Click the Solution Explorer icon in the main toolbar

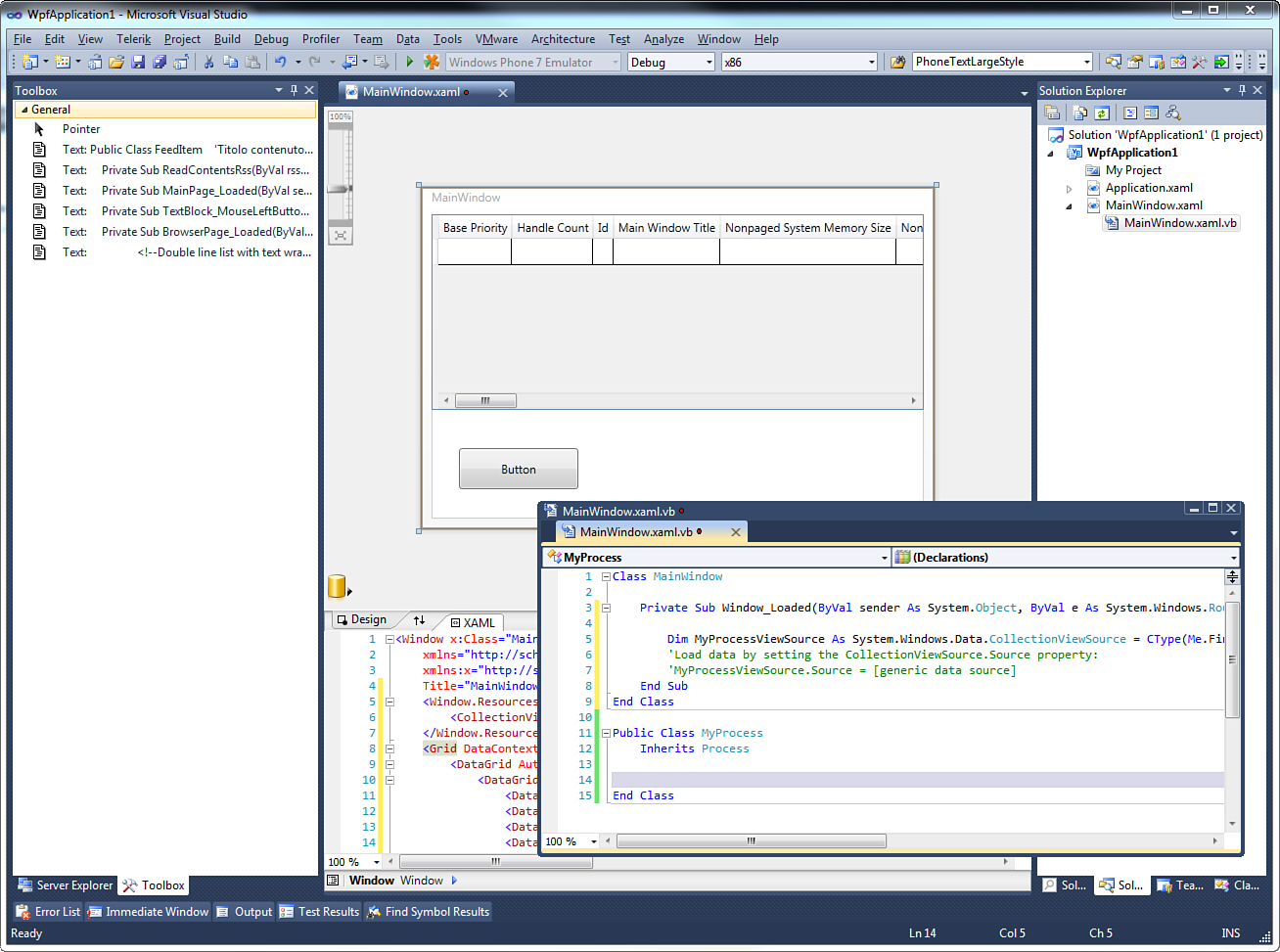tap(1114, 62)
